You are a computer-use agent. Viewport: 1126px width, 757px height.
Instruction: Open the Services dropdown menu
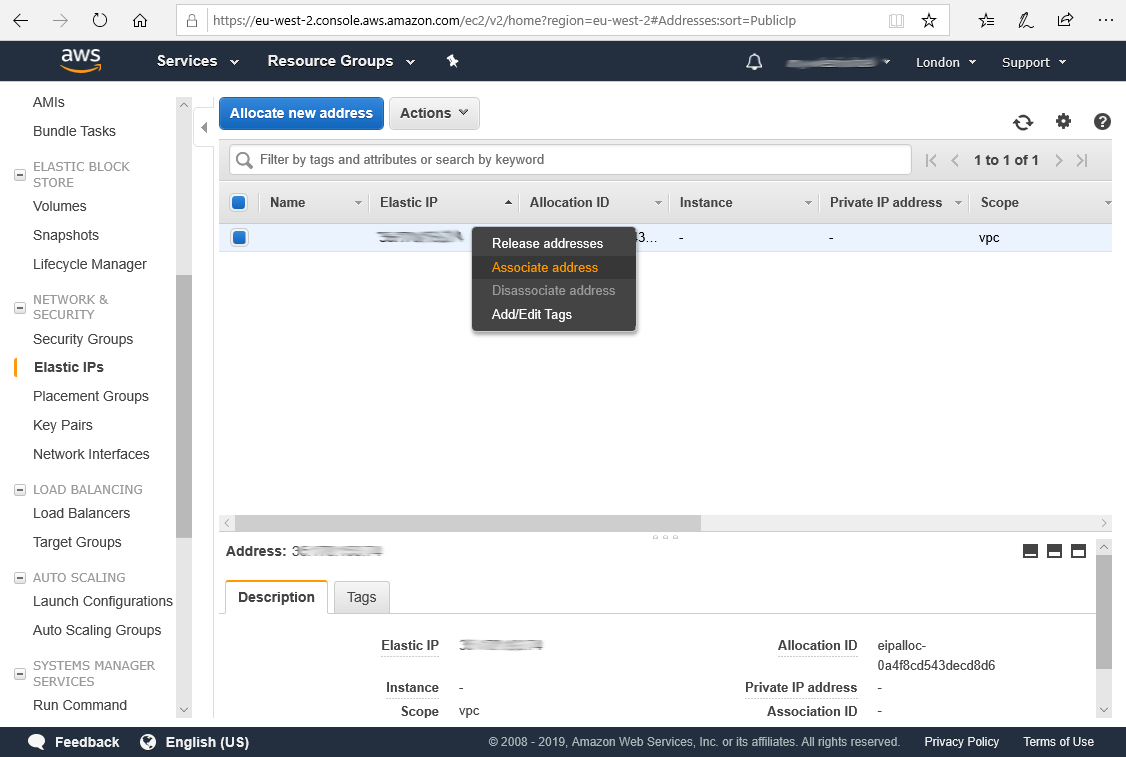coord(197,61)
